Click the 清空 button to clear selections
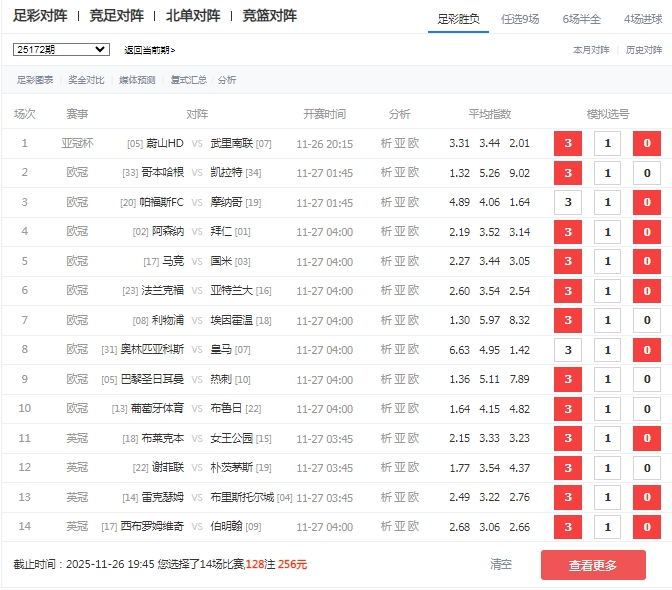This screenshot has height=590, width=672. pos(501,565)
